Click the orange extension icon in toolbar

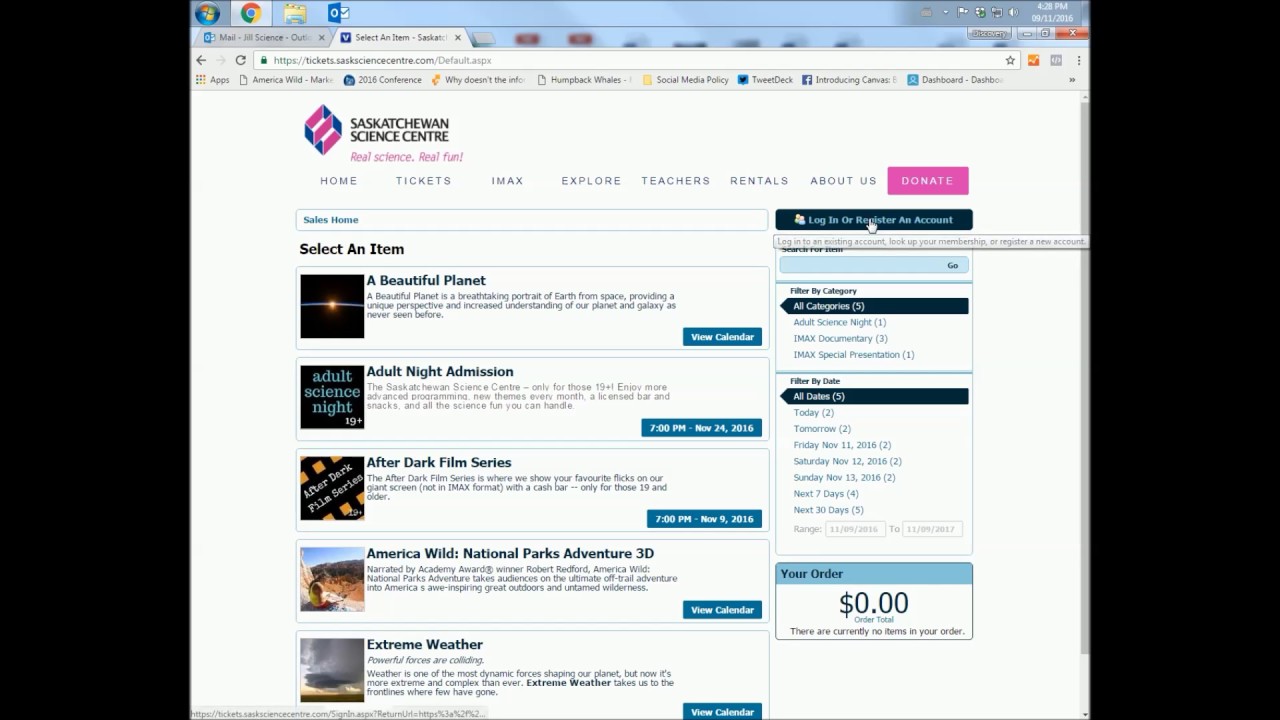[x=1033, y=60]
